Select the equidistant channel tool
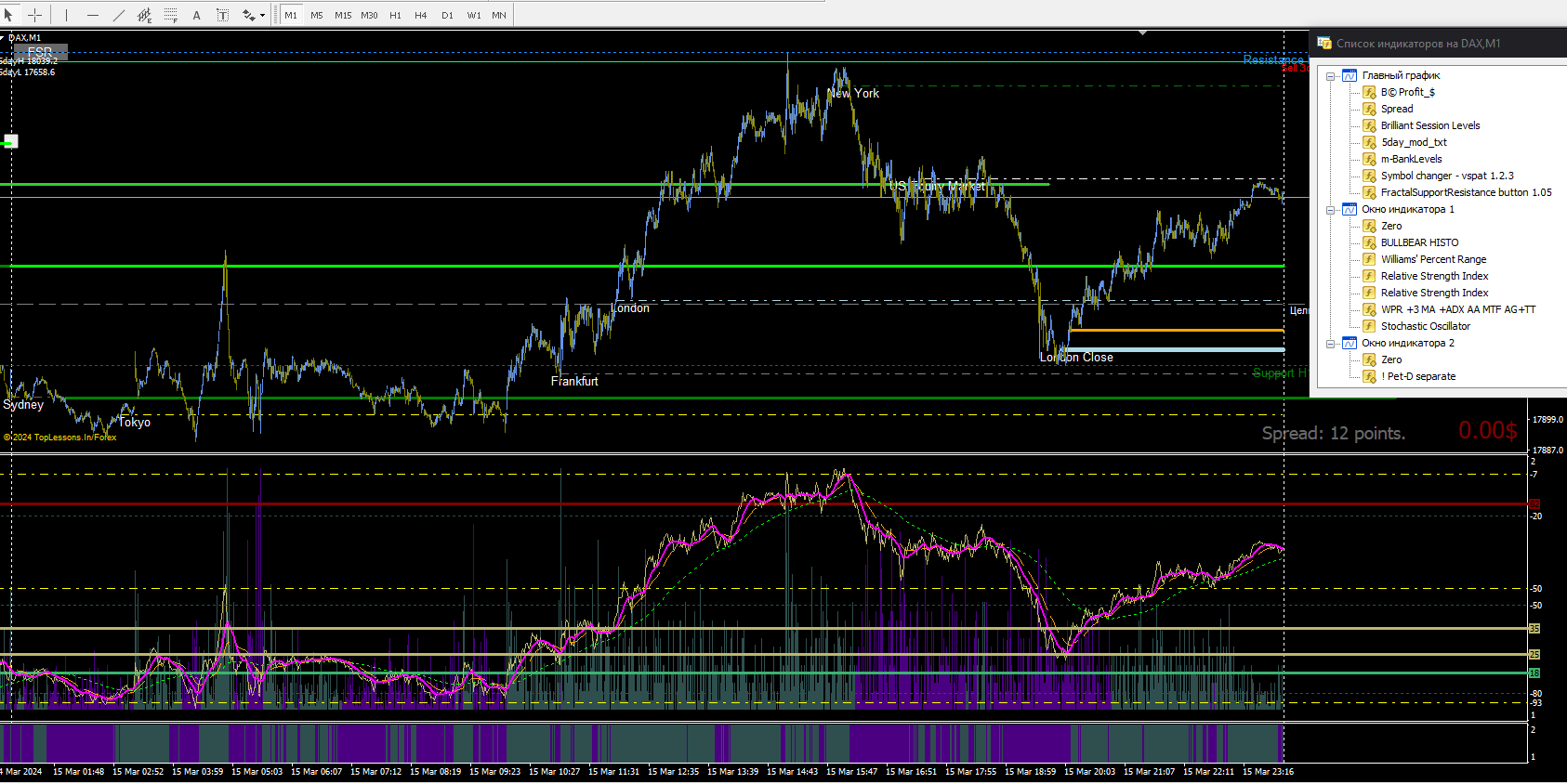The height and width of the screenshot is (784, 1567). pyautogui.click(x=144, y=15)
